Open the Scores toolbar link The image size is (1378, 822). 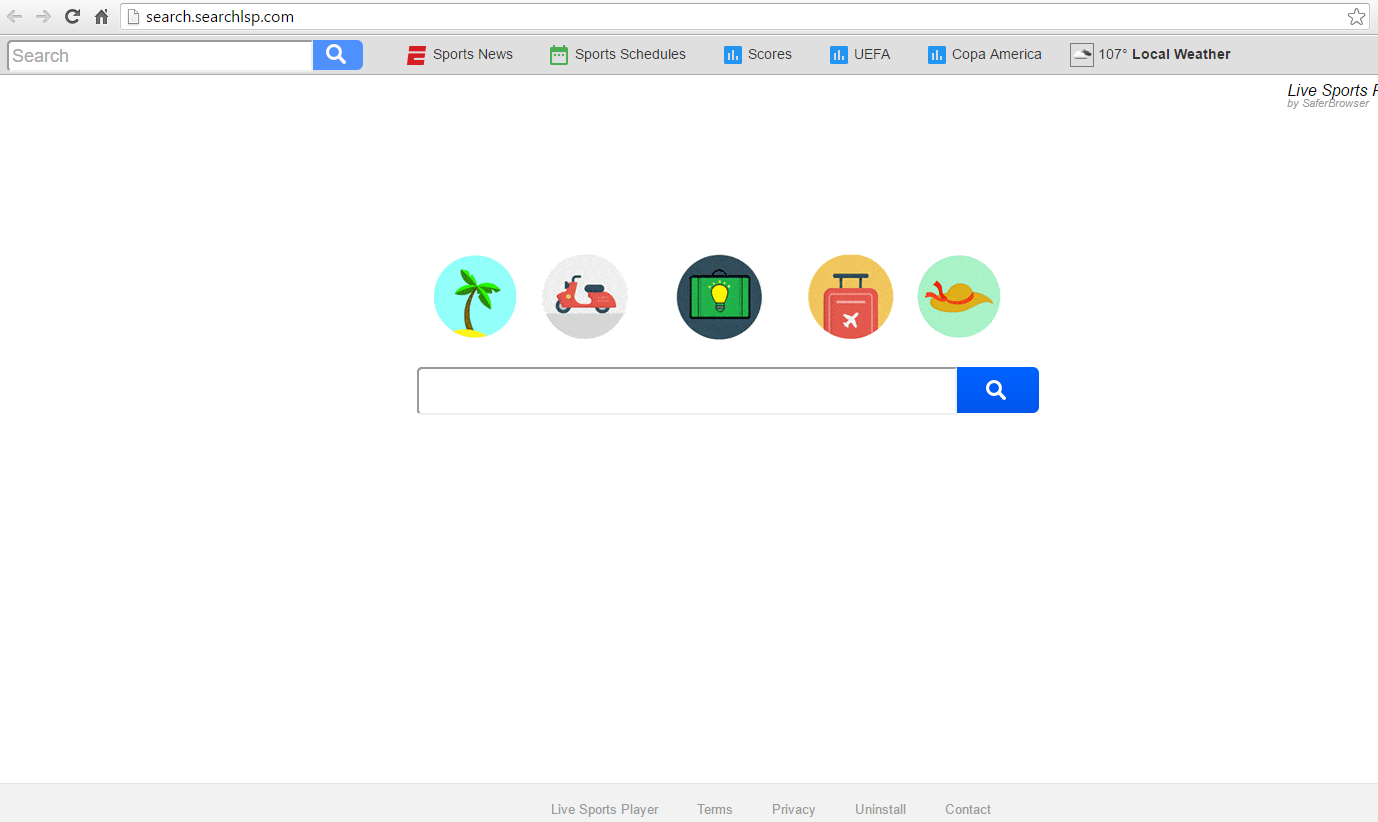pyautogui.click(x=758, y=55)
